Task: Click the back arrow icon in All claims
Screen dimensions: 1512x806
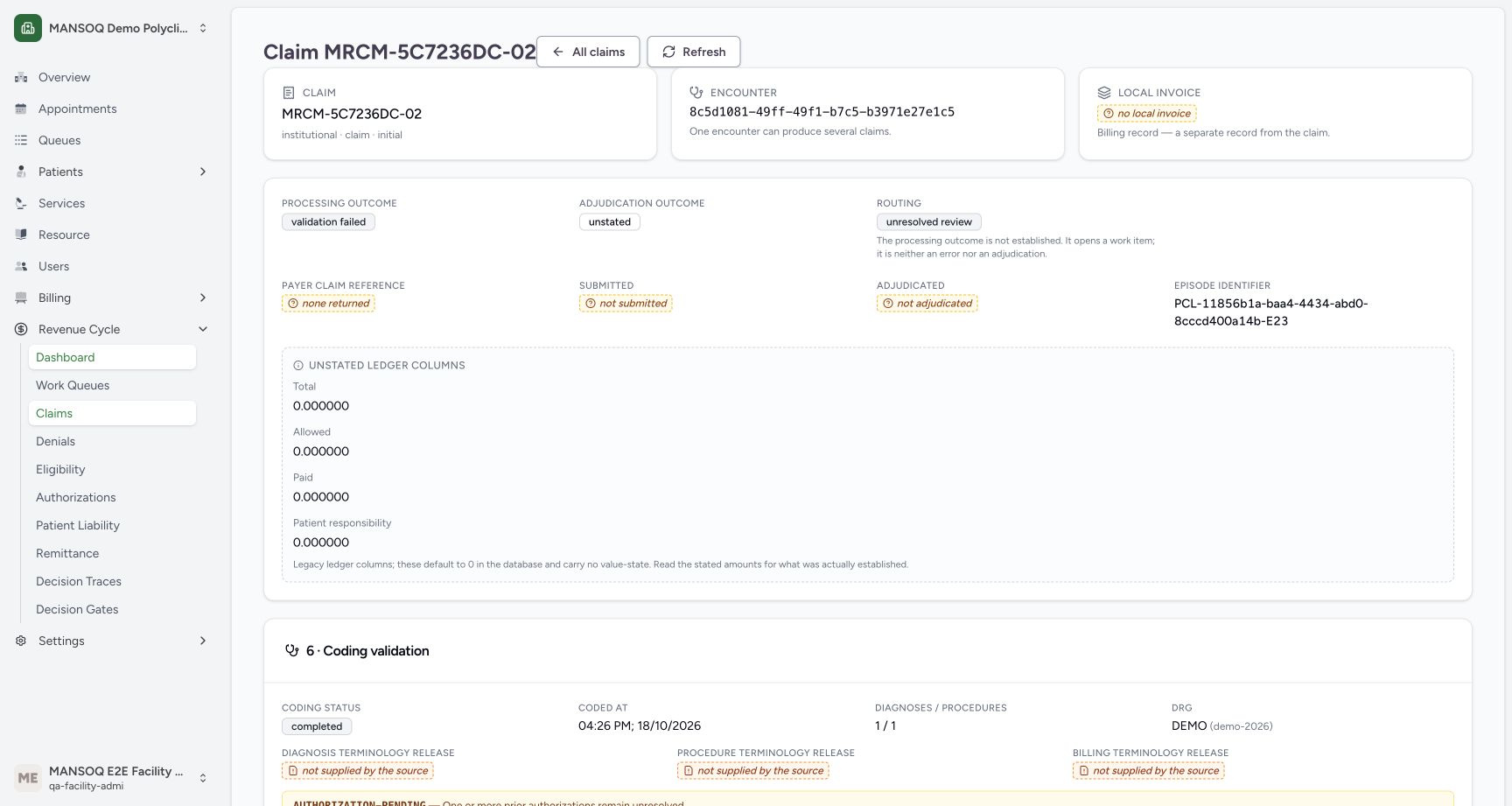Action: click(x=557, y=52)
